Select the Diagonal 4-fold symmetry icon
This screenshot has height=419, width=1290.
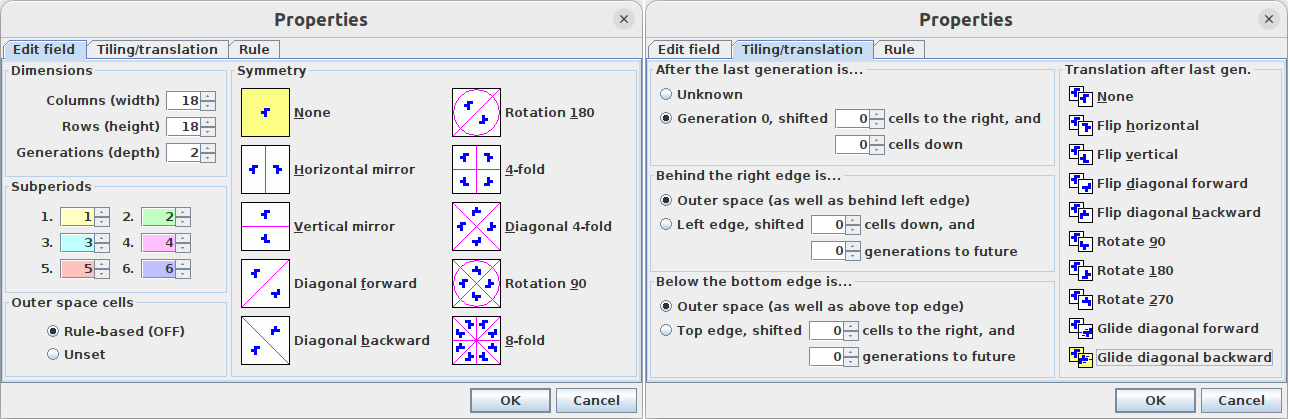pyautogui.click(x=476, y=226)
